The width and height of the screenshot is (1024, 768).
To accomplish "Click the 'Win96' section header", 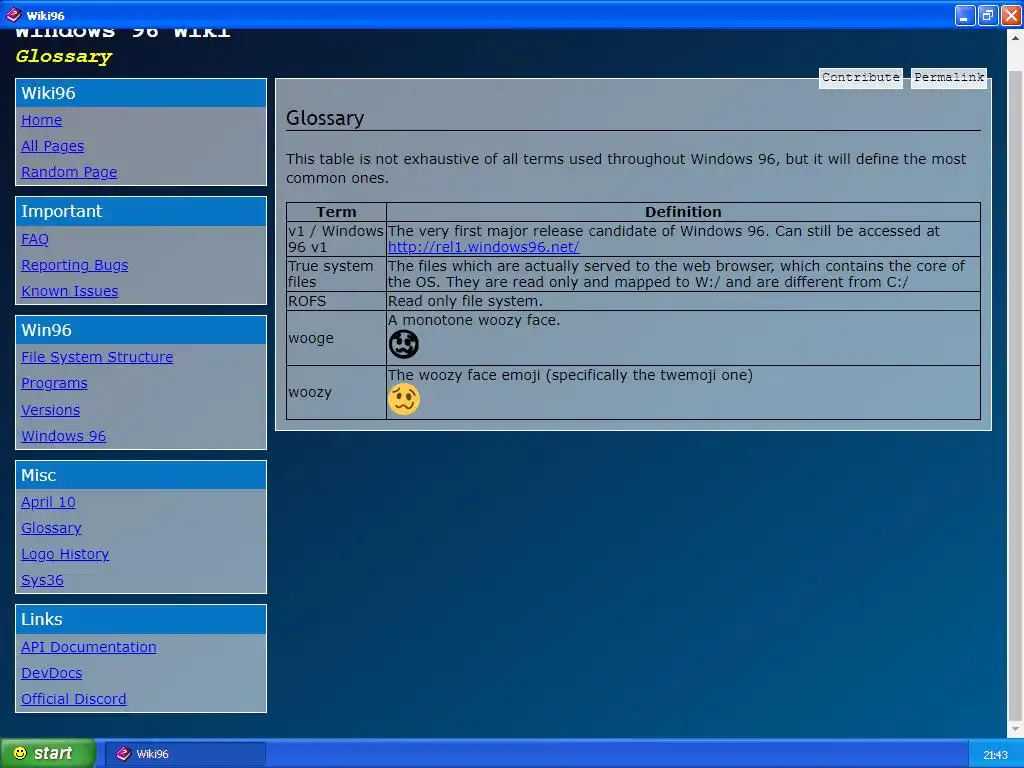I will point(141,330).
